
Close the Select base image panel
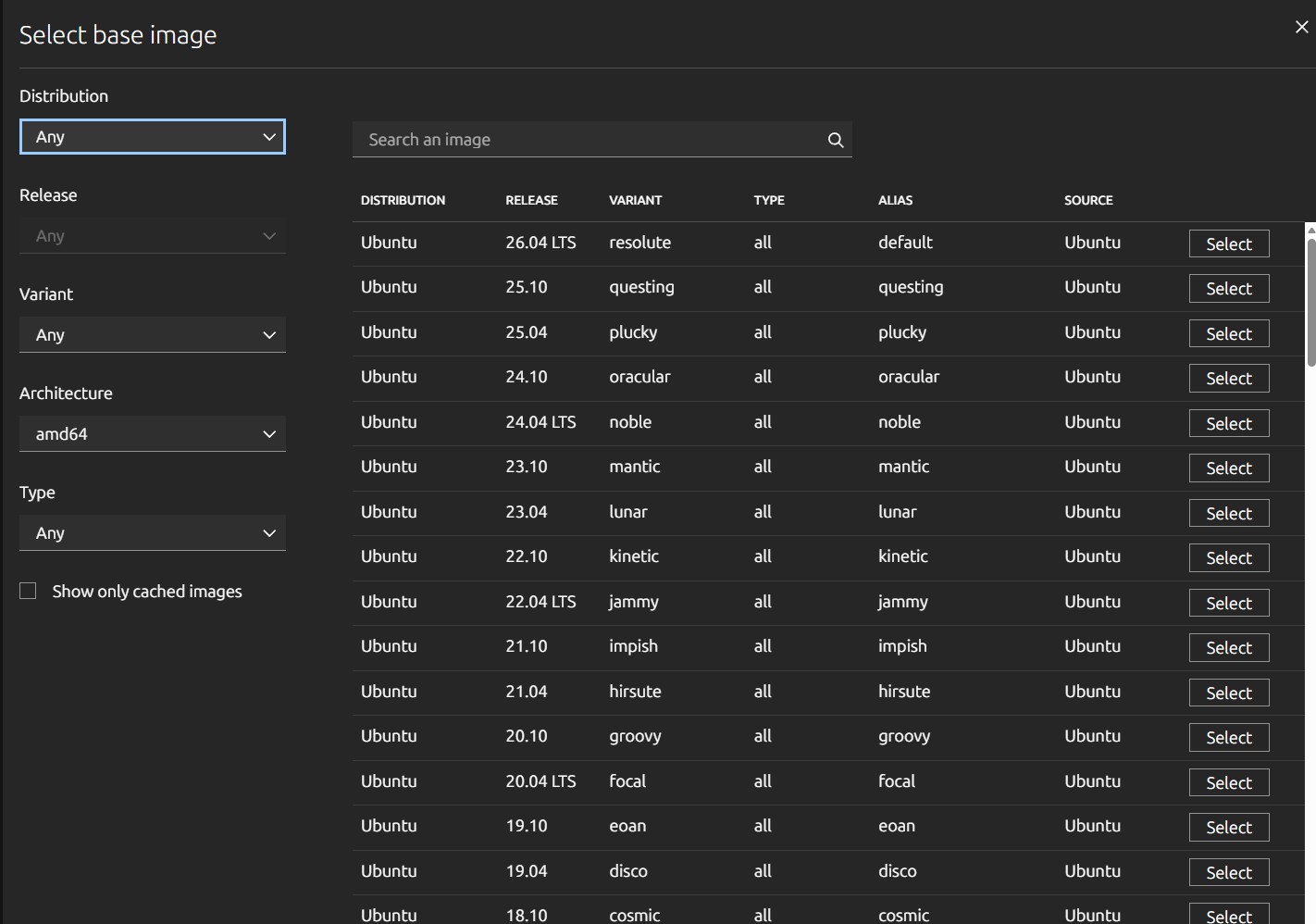pos(1301,27)
